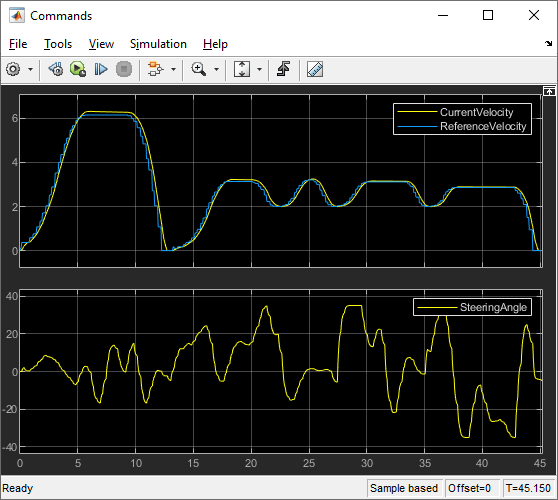Click the Highlight Simulink Block icon
The height and width of the screenshot is (500, 558).
[156, 69]
